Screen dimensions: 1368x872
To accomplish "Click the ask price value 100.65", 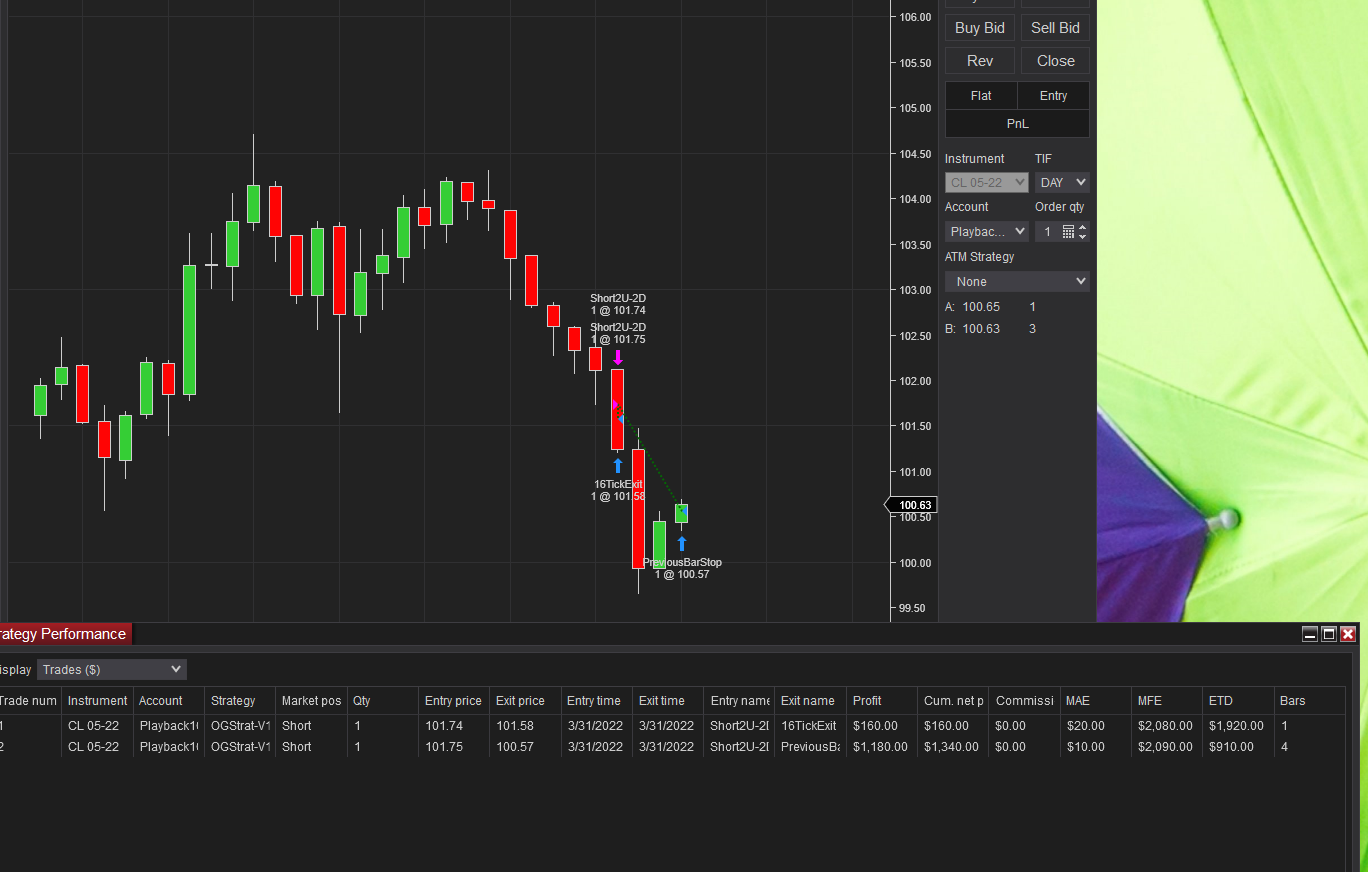I will click(x=981, y=307).
